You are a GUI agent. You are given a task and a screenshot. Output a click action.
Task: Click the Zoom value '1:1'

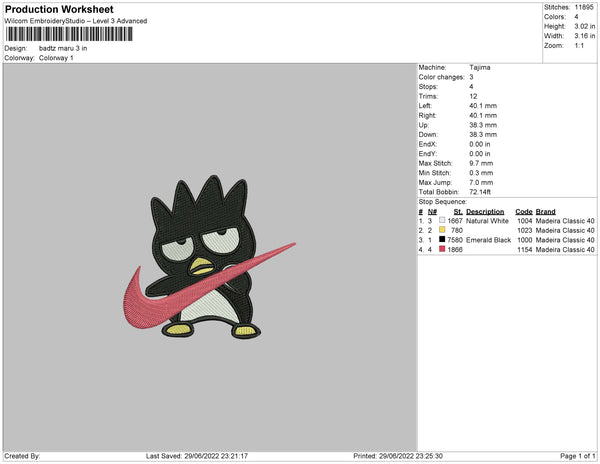[x=579, y=46]
